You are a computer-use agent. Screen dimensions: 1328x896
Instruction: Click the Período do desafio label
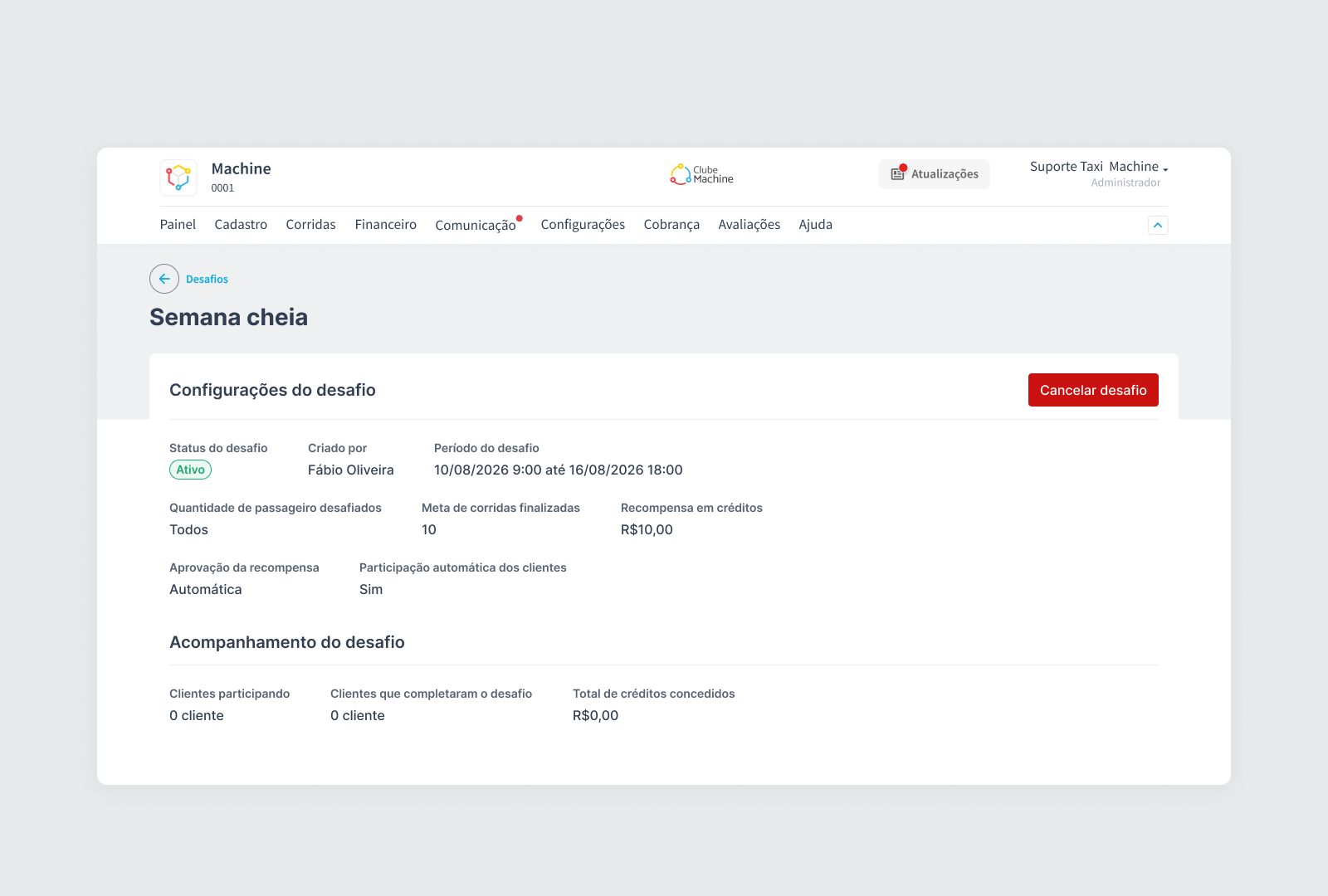(x=486, y=448)
